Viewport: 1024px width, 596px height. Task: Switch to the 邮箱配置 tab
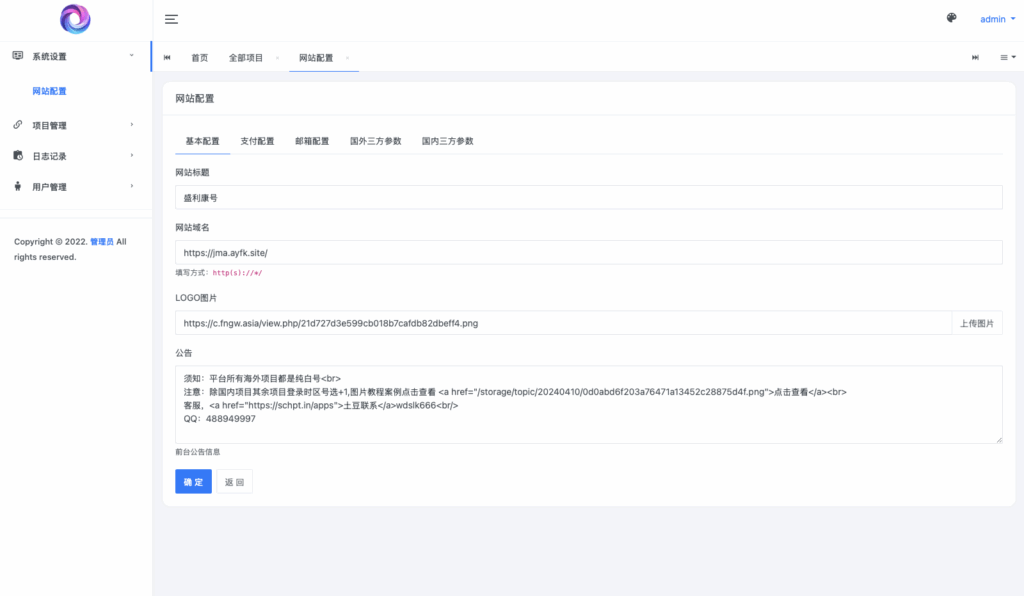tap(312, 141)
